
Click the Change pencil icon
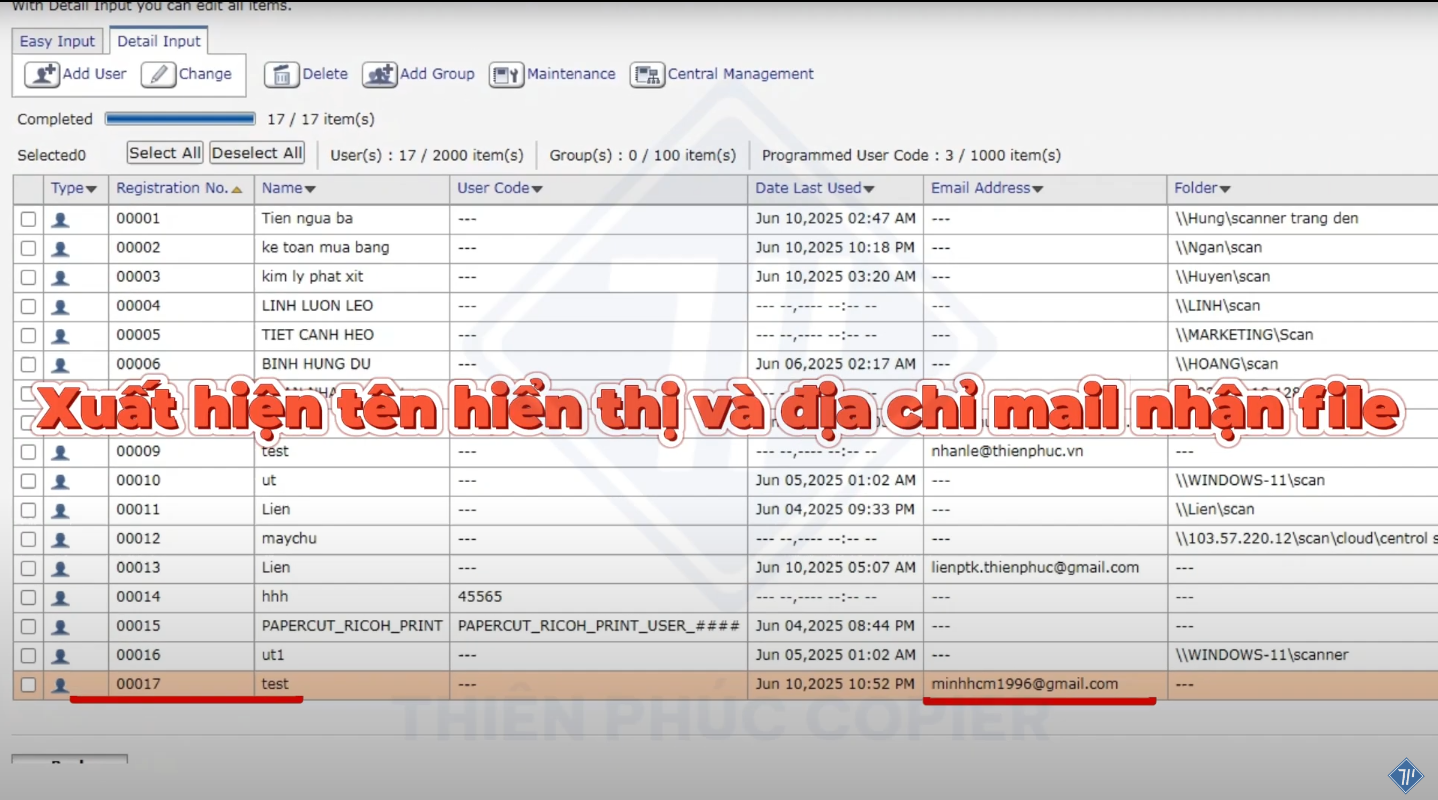pos(158,75)
